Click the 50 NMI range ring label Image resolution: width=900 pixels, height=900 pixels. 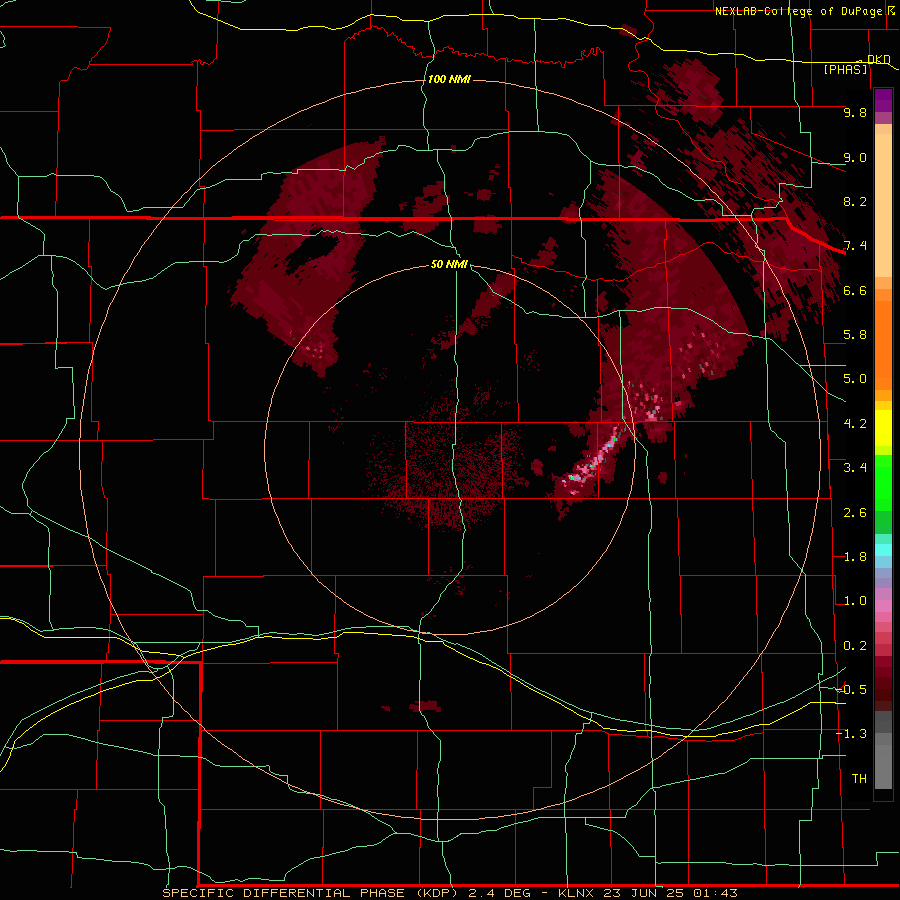[449, 264]
